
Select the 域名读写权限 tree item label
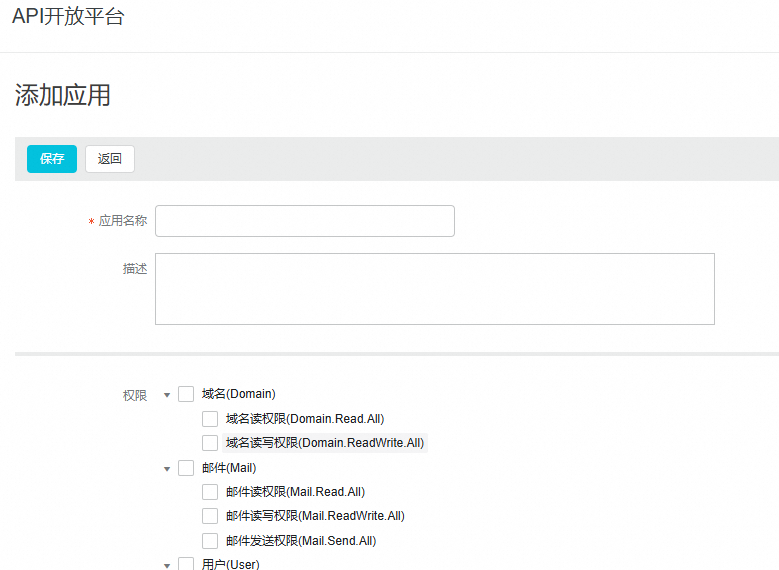coord(325,443)
